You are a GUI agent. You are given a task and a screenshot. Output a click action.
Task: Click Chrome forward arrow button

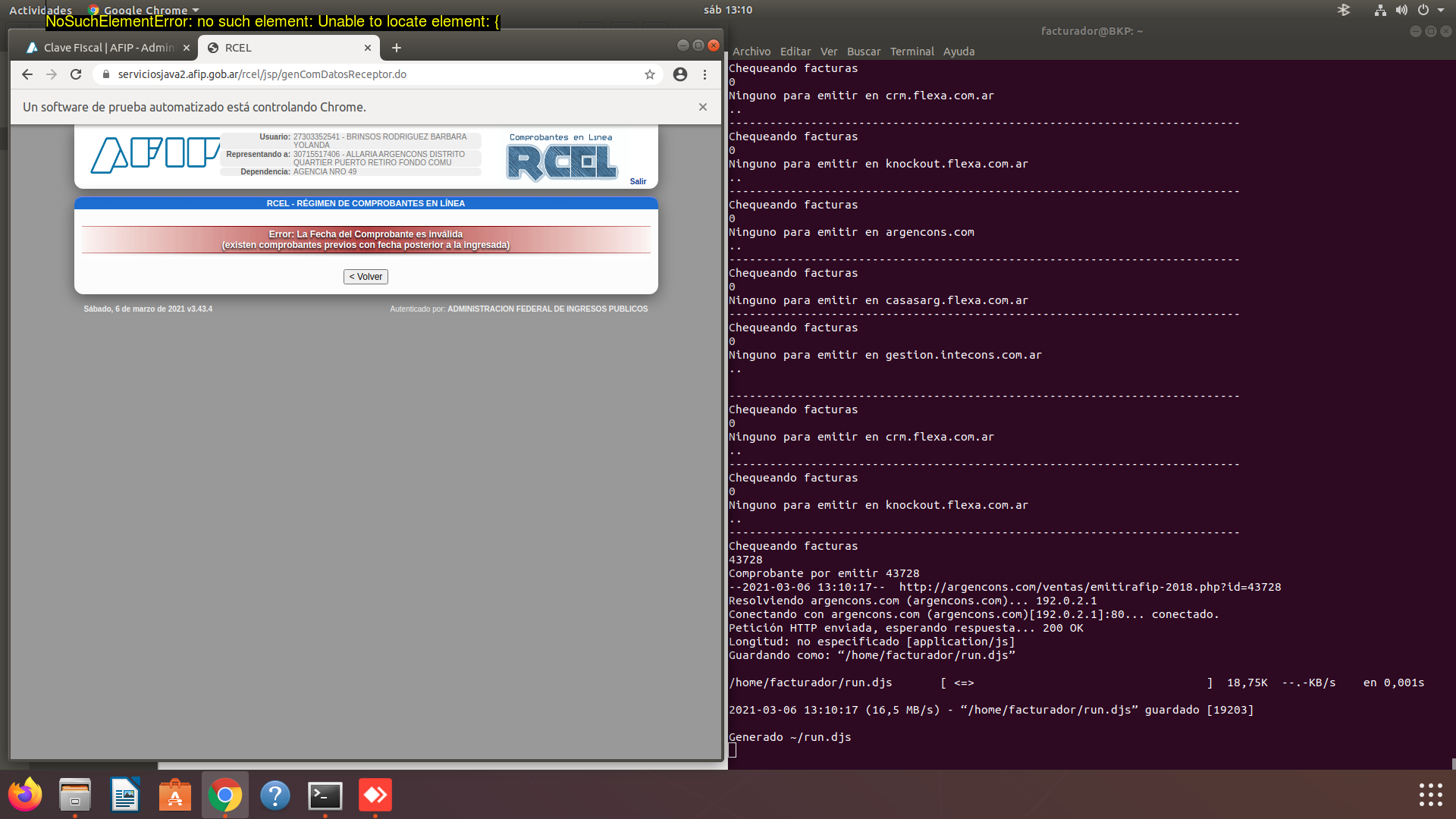point(52,74)
